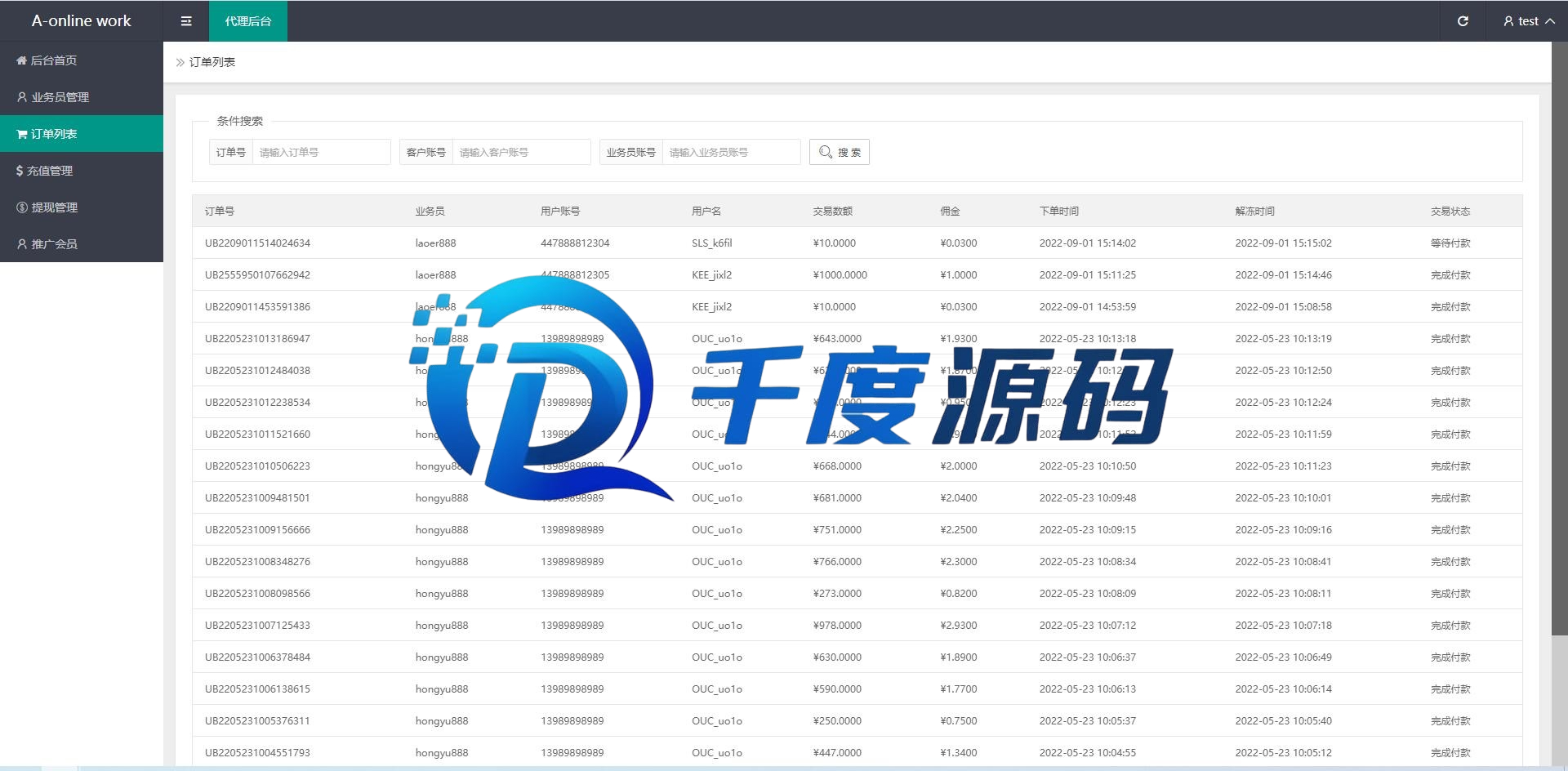The width and height of the screenshot is (1568, 771).
Task: Click the coin icon beside 提现管理
Action: point(22,207)
